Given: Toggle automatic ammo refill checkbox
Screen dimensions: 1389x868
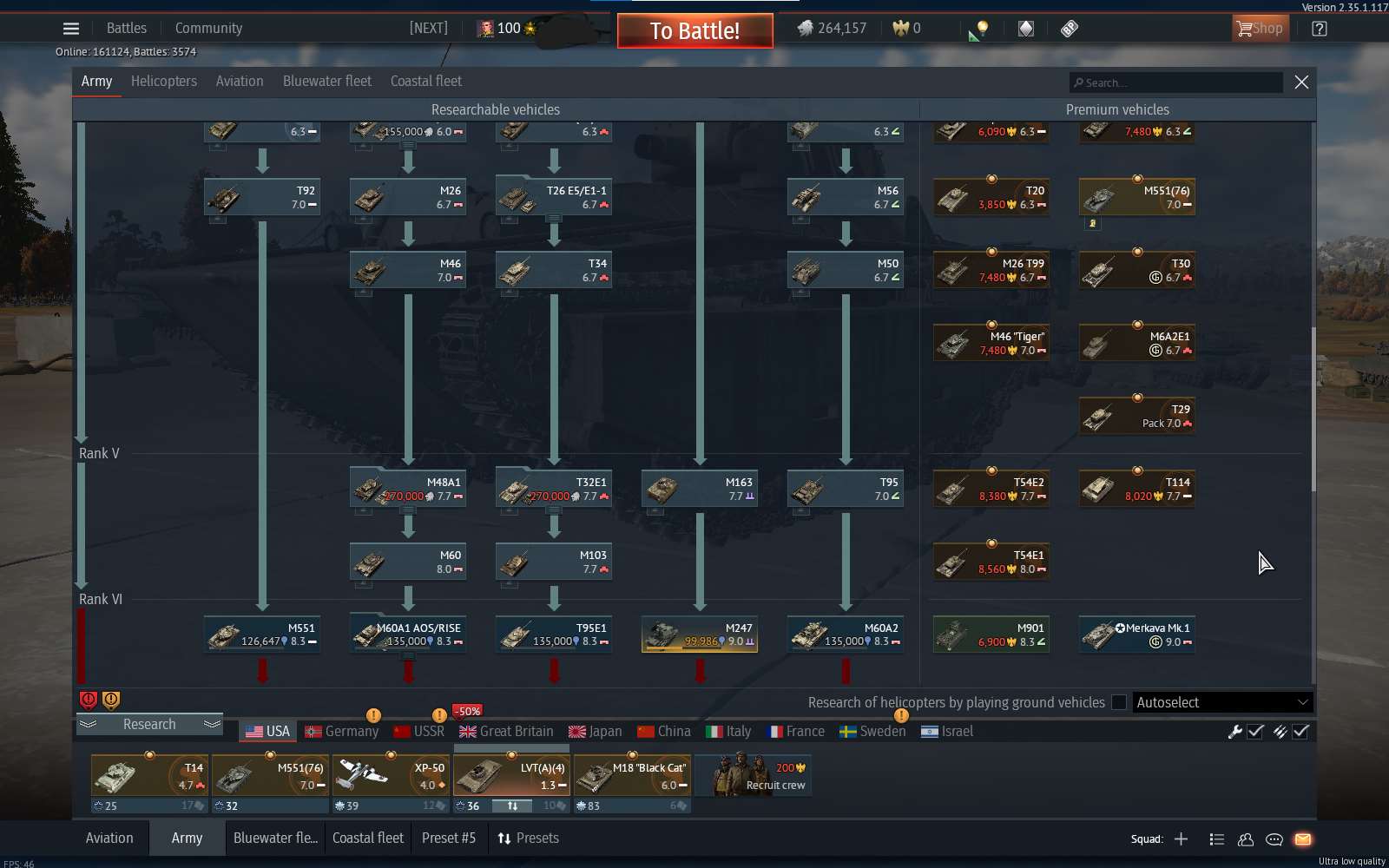Looking at the screenshot, I should pyautogui.click(x=1300, y=732).
